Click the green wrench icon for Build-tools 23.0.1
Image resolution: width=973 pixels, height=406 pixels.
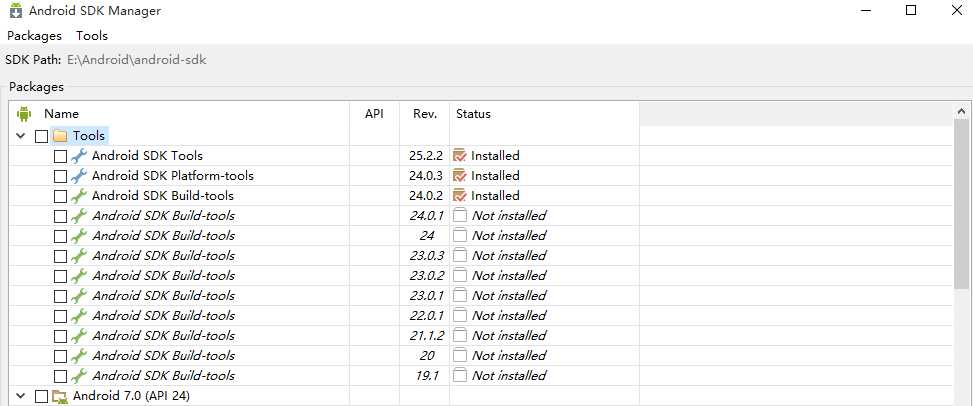[78, 295]
